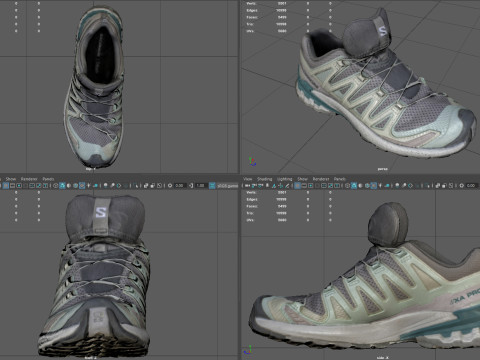The image size is (480, 360).
Task: Toggle Safe Title in the side view toolbar
Action: (x=337, y=186)
